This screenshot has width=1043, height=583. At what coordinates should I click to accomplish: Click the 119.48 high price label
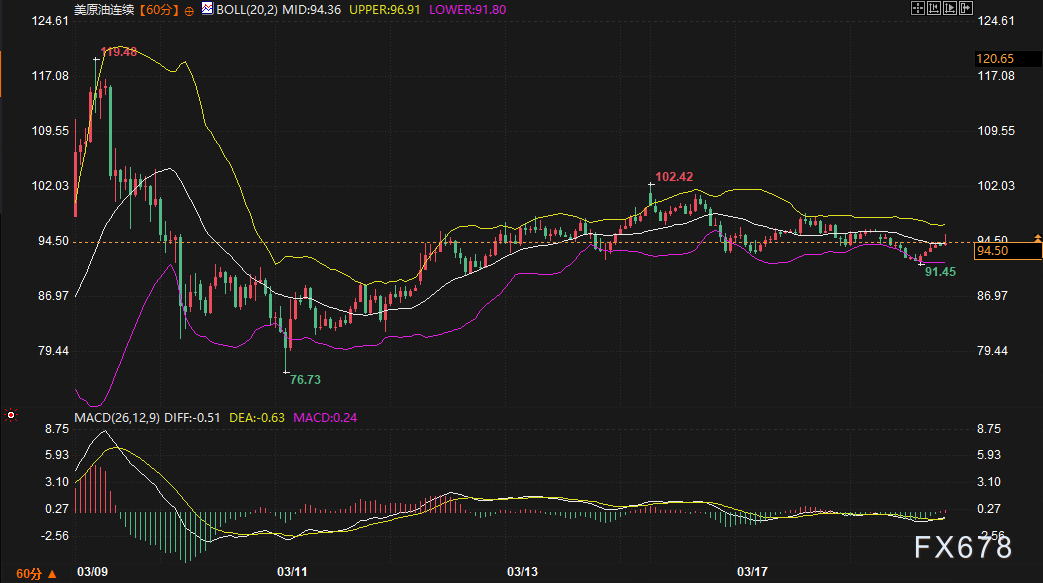tap(119, 51)
